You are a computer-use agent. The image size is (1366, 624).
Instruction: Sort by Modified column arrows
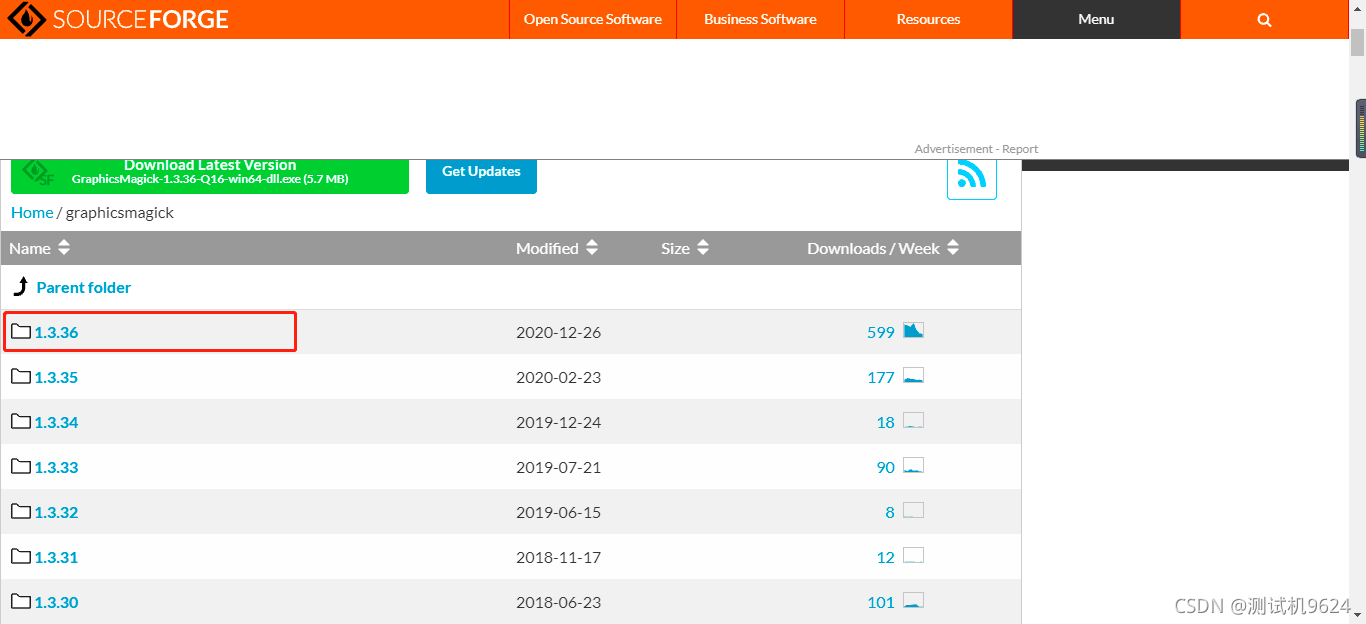pyautogui.click(x=592, y=248)
